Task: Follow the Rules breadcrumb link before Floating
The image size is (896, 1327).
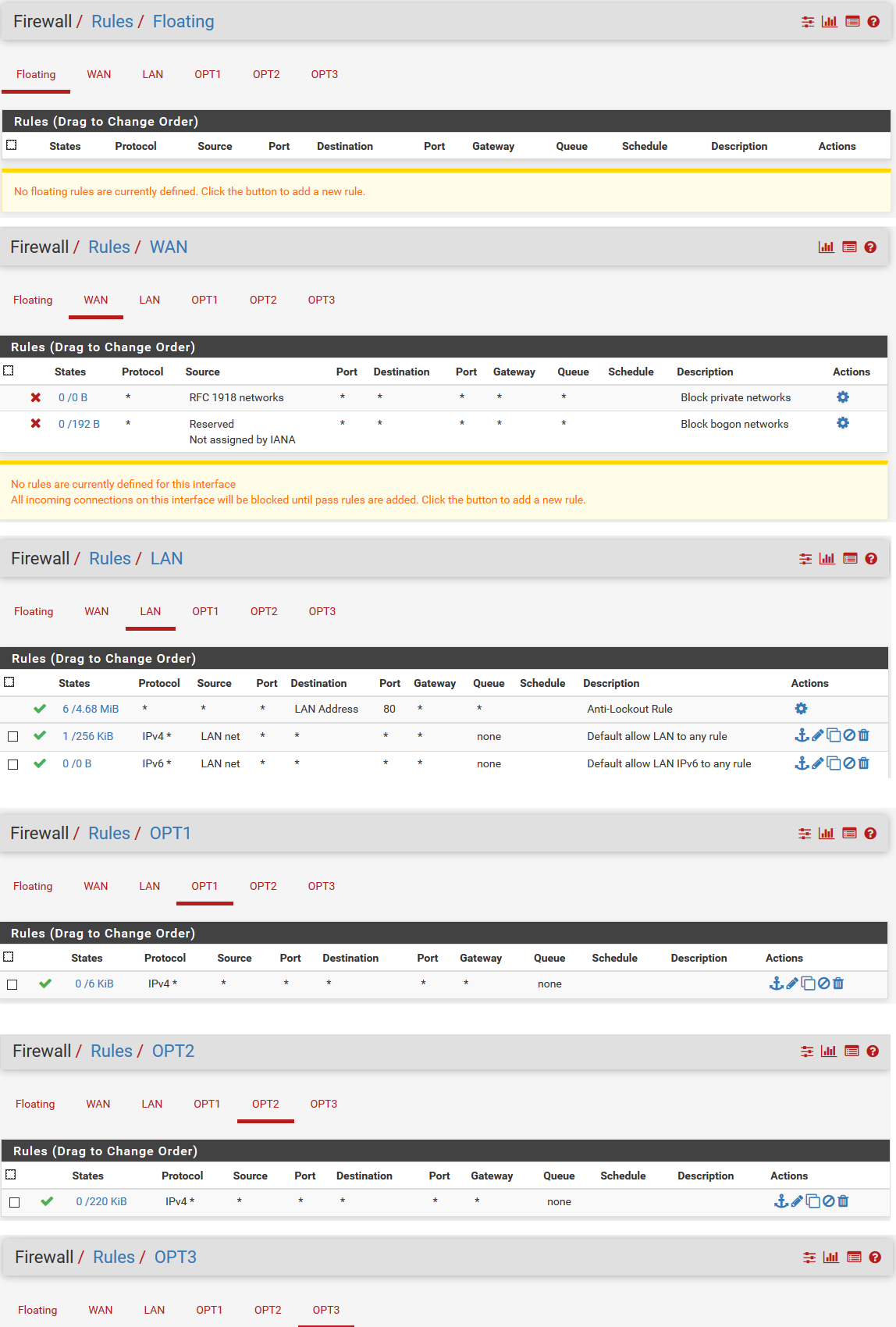Action: [x=112, y=22]
